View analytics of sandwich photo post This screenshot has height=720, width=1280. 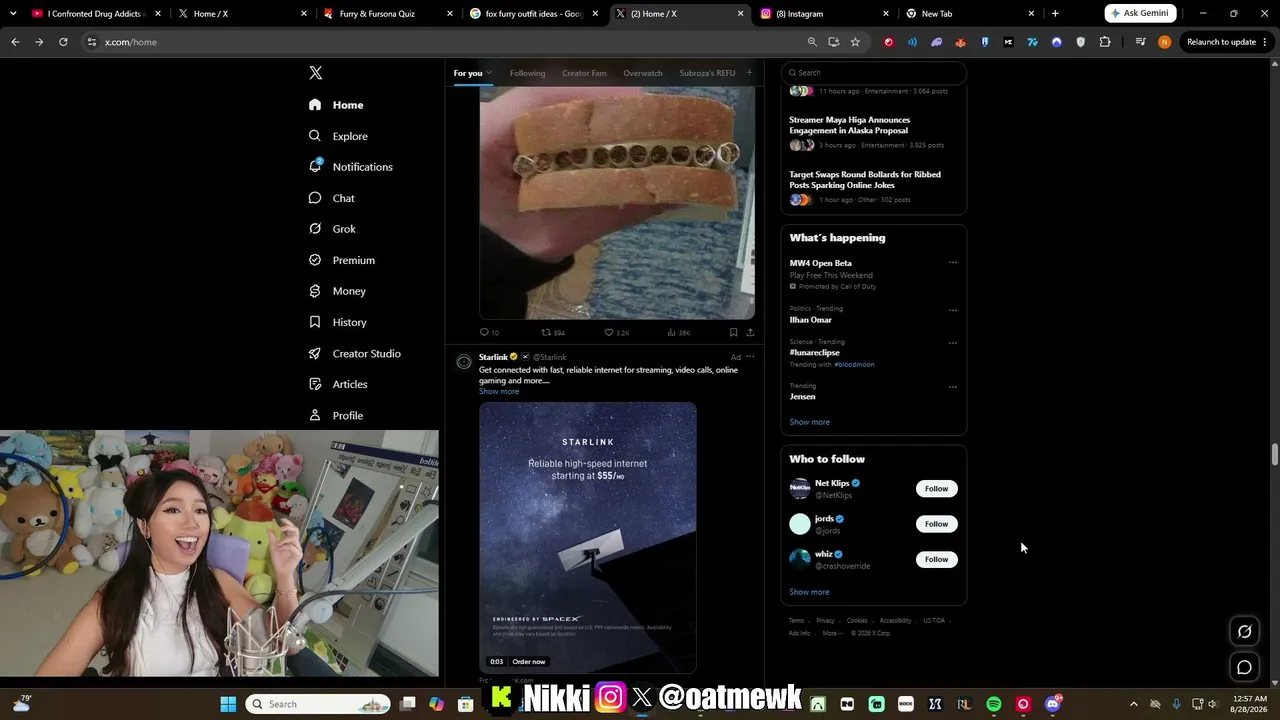pyautogui.click(x=678, y=332)
